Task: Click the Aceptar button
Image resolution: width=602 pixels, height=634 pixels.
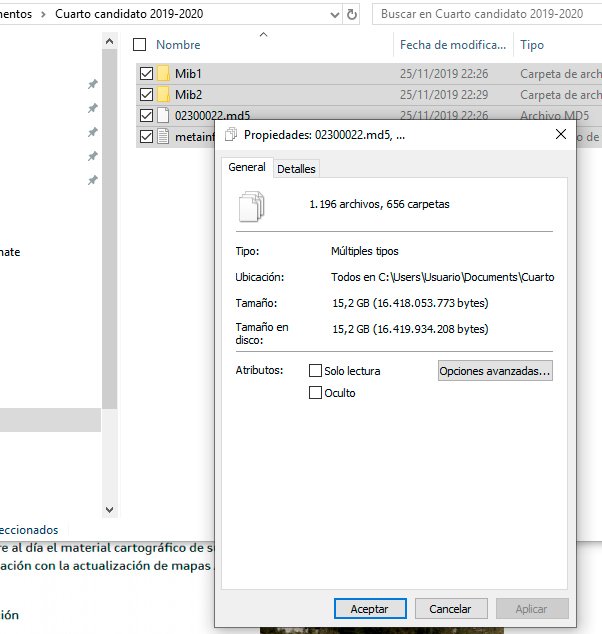Action: pyautogui.click(x=369, y=608)
